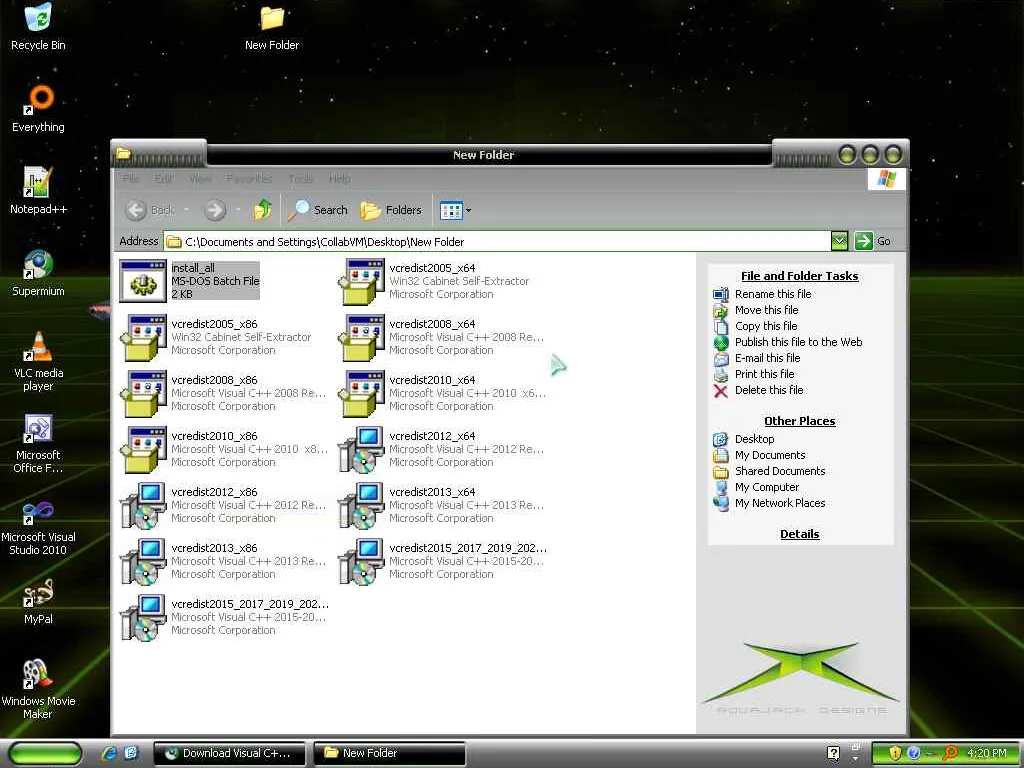
Task: Go to My Documents in Other Places
Action: pos(770,455)
